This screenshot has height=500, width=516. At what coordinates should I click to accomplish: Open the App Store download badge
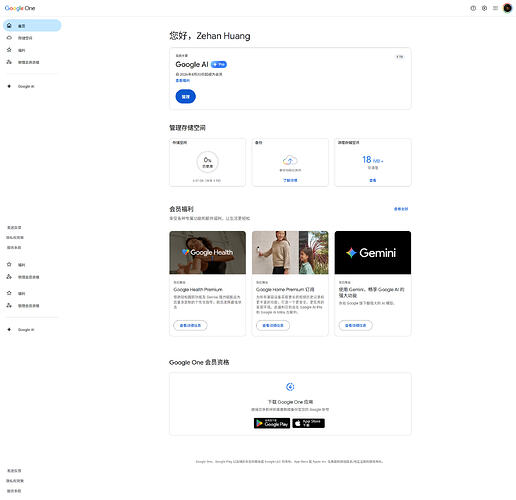309,423
